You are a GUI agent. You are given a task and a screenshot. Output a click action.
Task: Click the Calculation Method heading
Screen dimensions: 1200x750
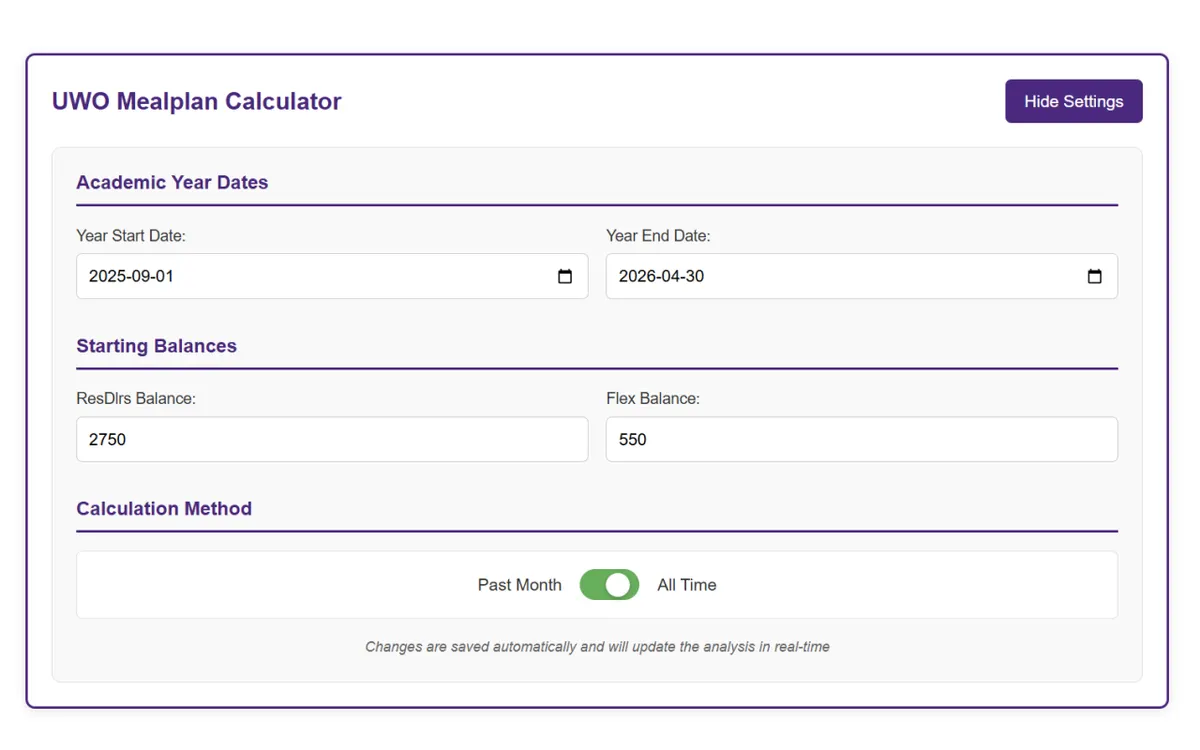tap(164, 508)
